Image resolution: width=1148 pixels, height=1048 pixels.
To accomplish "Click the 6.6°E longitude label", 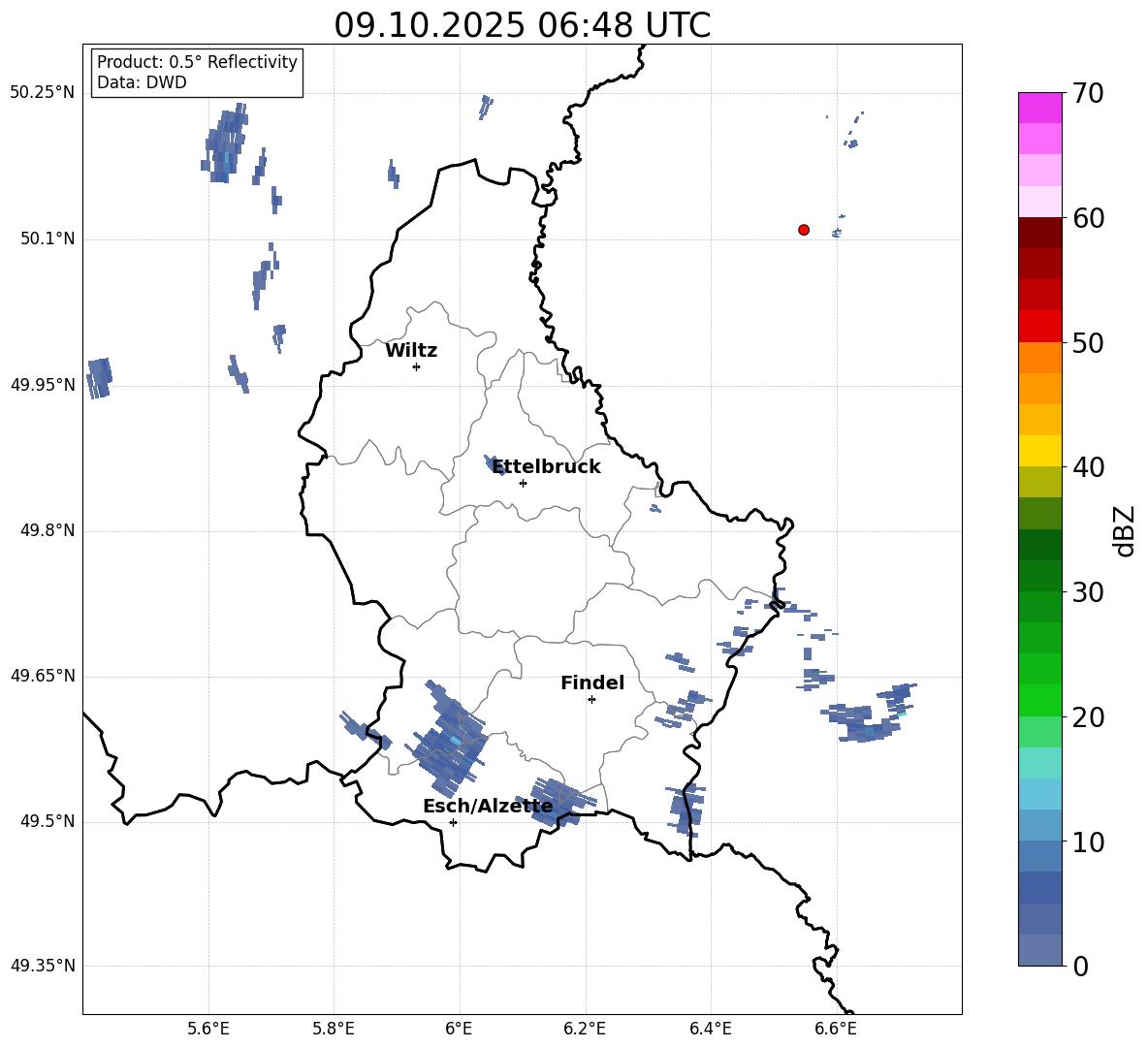I will click(836, 1029).
